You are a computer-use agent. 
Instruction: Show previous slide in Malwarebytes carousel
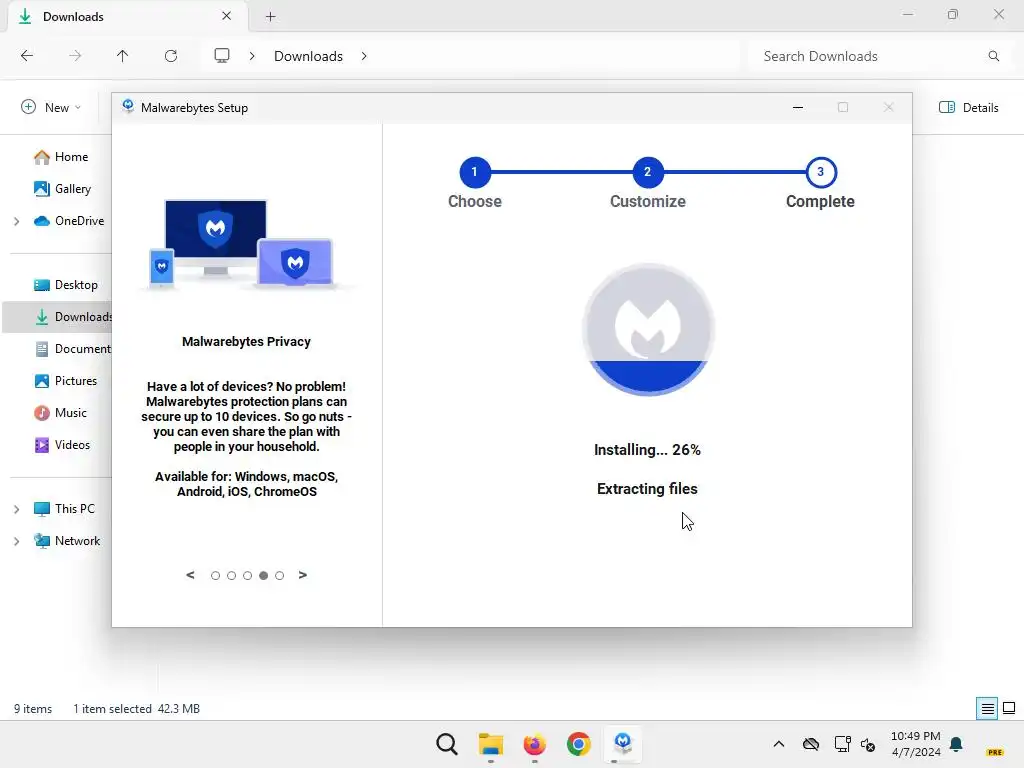[190, 575]
